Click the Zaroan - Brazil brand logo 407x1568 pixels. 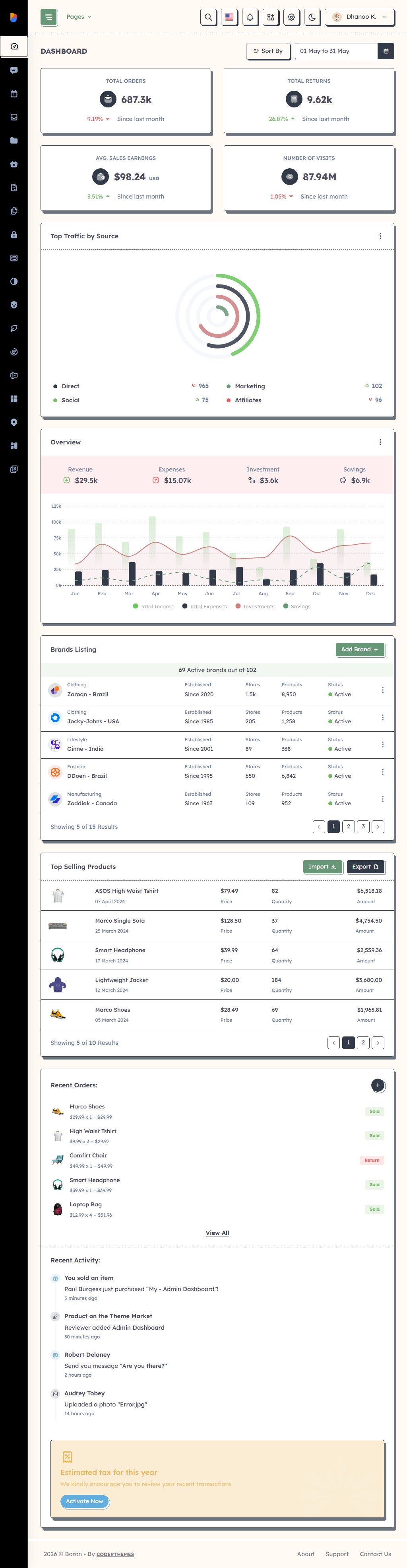(x=55, y=690)
